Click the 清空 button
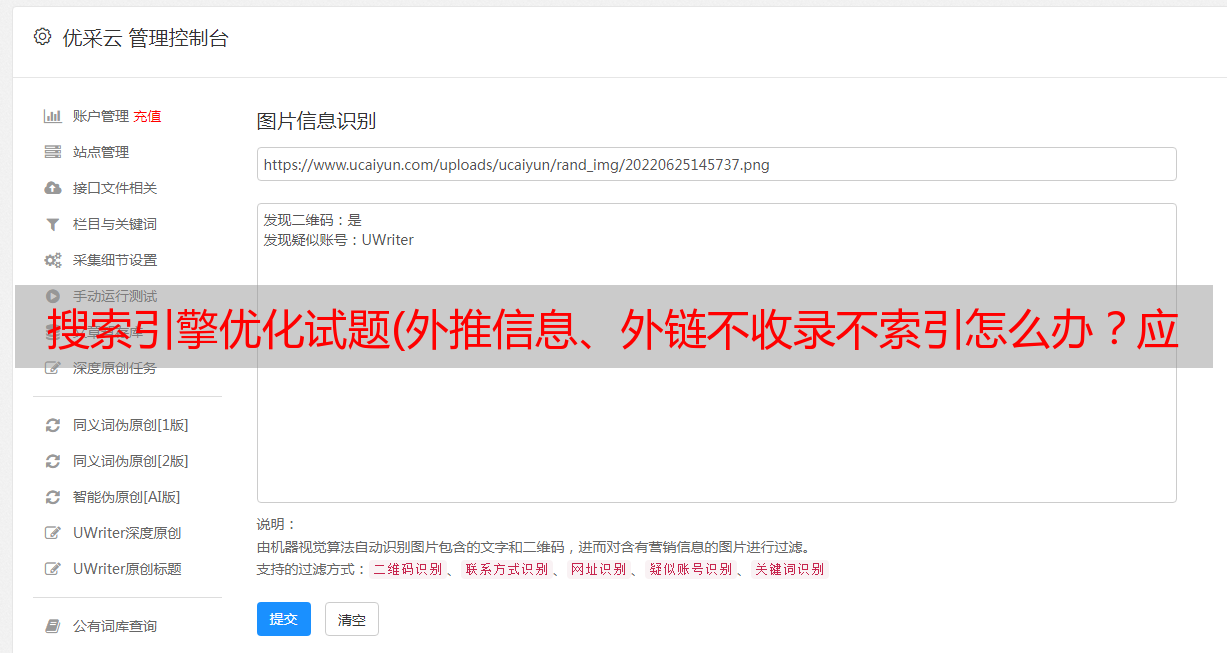The height and width of the screenshot is (653, 1227). [x=352, y=619]
